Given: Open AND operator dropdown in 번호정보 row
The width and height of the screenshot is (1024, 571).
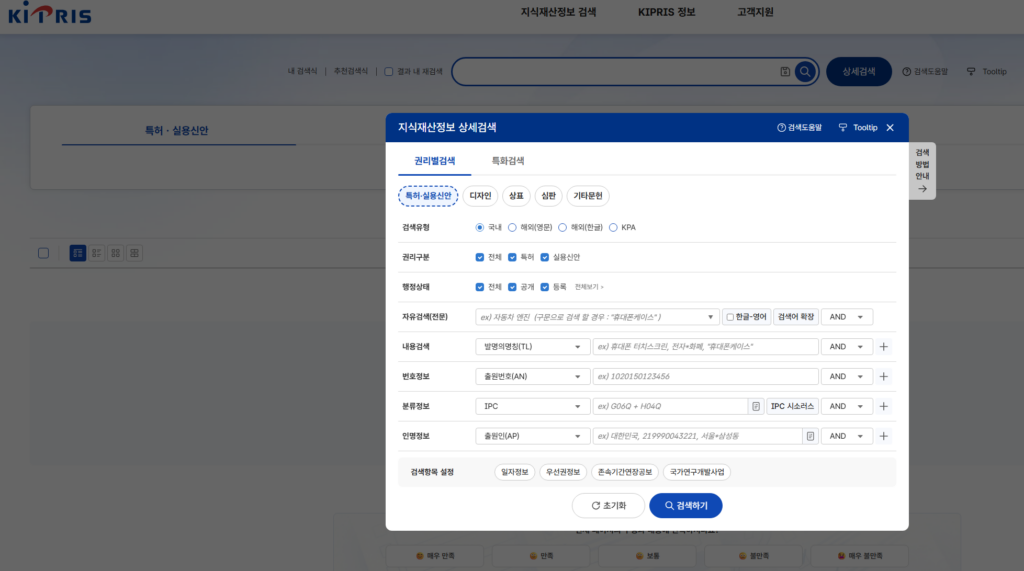Looking at the screenshot, I should pos(846,376).
